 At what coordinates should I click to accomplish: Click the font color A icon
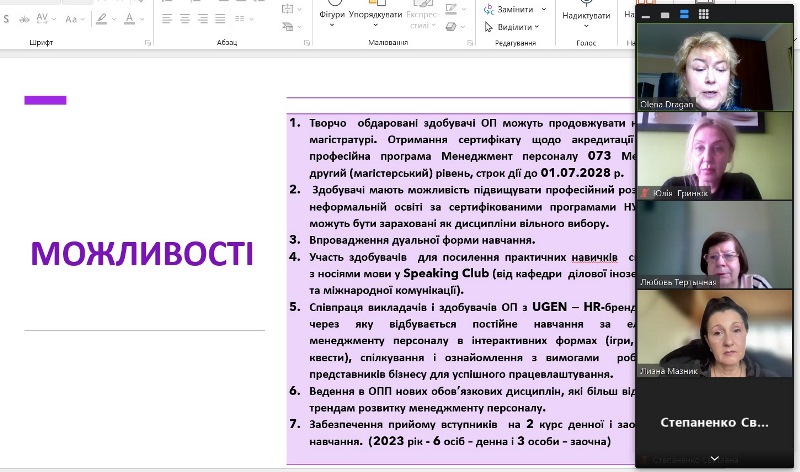131,19
